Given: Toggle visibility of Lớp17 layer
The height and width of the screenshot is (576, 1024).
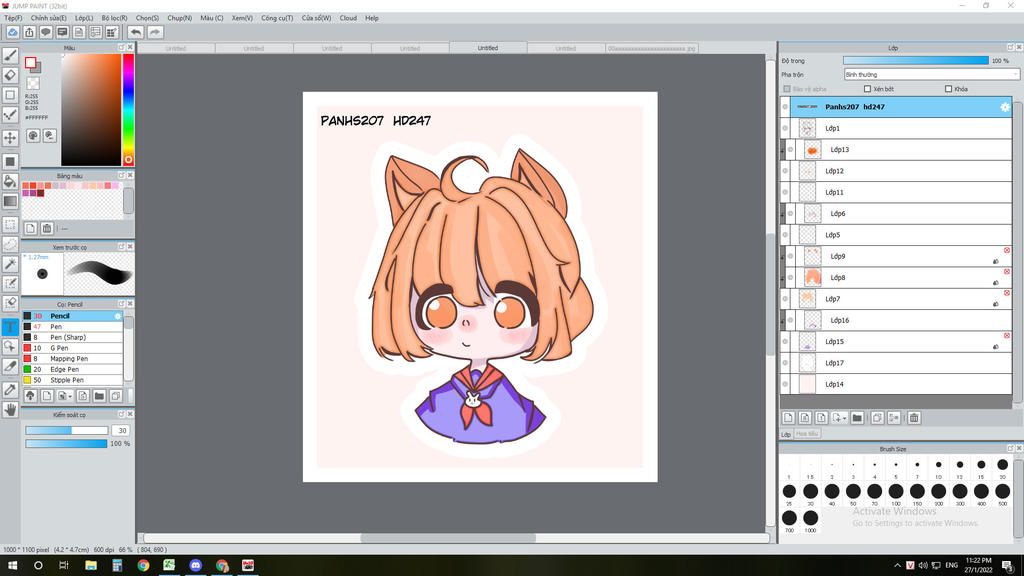Looking at the screenshot, I should click(785, 363).
